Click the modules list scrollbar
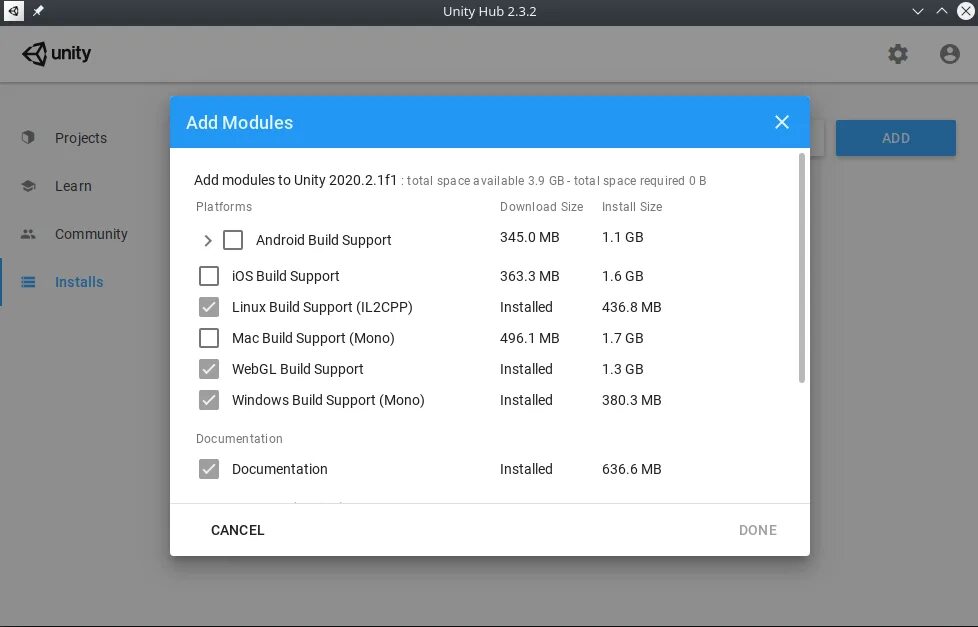The image size is (978, 627). tap(802, 267)
